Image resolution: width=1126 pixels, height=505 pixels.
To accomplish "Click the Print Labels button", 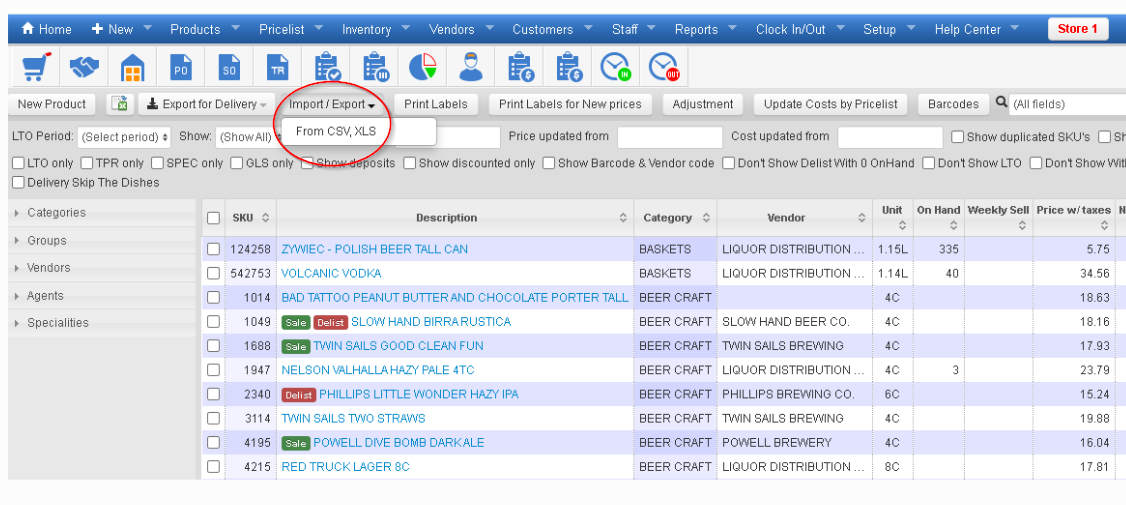I will coord(436,104).
